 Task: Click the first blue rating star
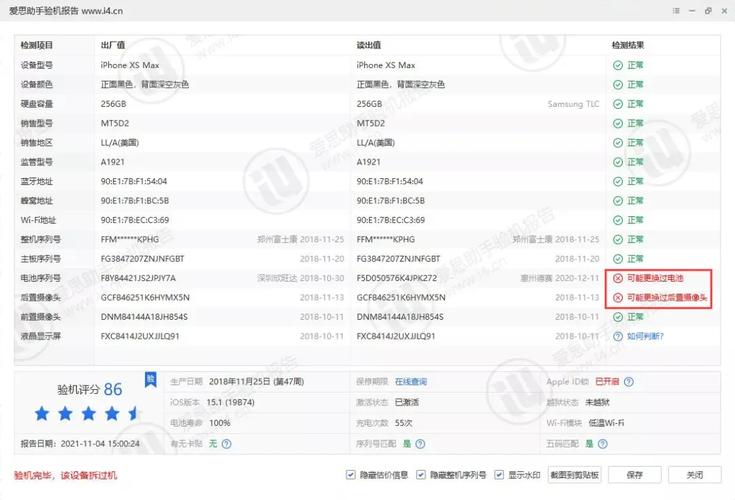42,413
